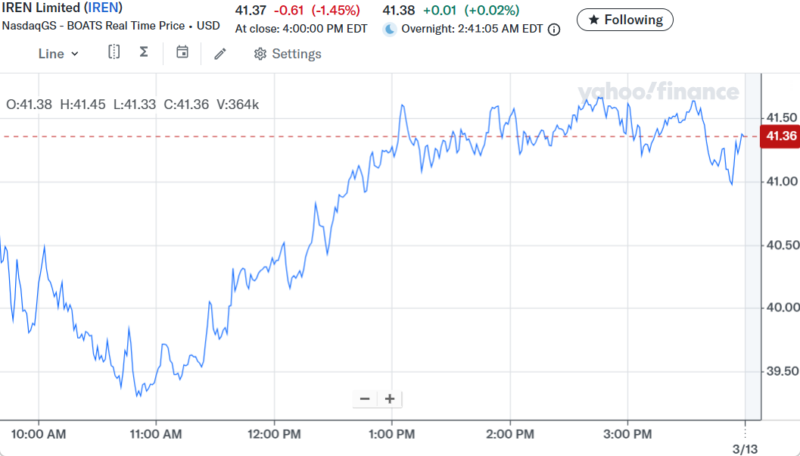The height and width of the screenshot is (456, 800).
Task: Open the indicators sigma icon
Action: pyautogui.click(x=144, y=53)
